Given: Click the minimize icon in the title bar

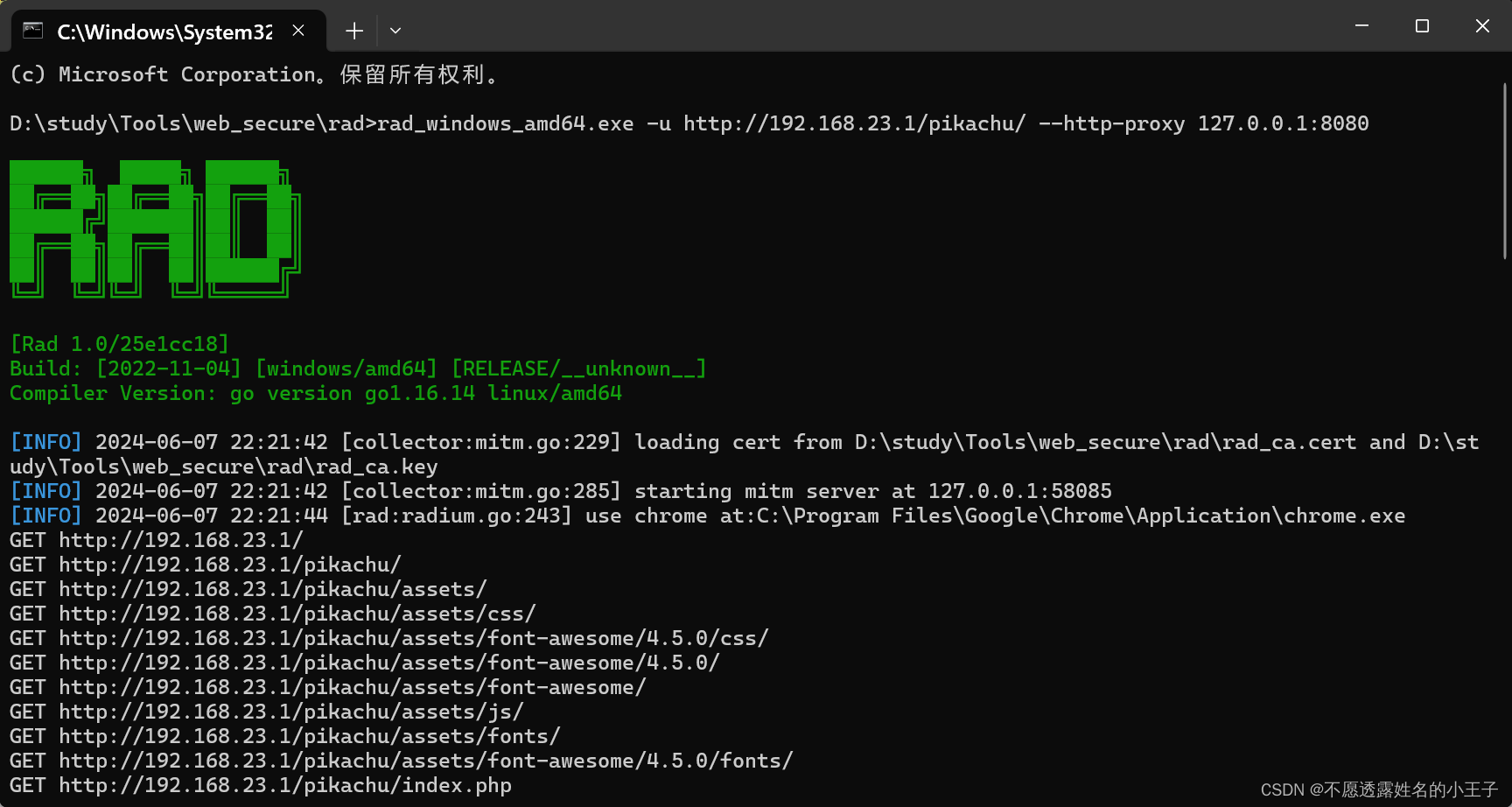Looking at the screenshot, I should [x=1361, y=26].
